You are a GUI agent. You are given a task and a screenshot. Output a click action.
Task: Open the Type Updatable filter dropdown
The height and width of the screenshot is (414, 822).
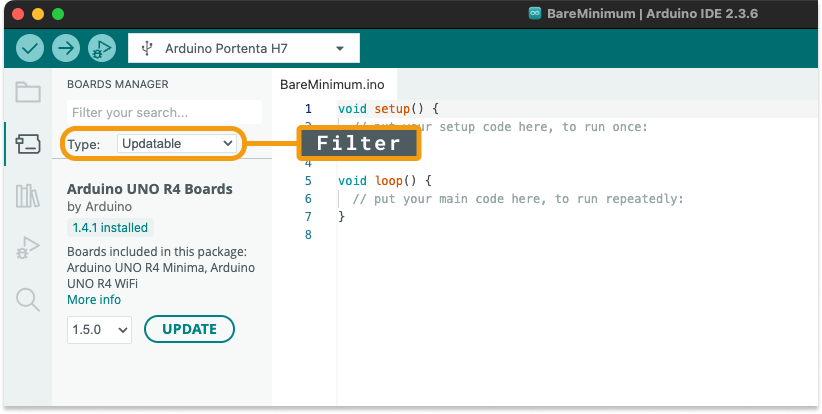tap(177, 144)
